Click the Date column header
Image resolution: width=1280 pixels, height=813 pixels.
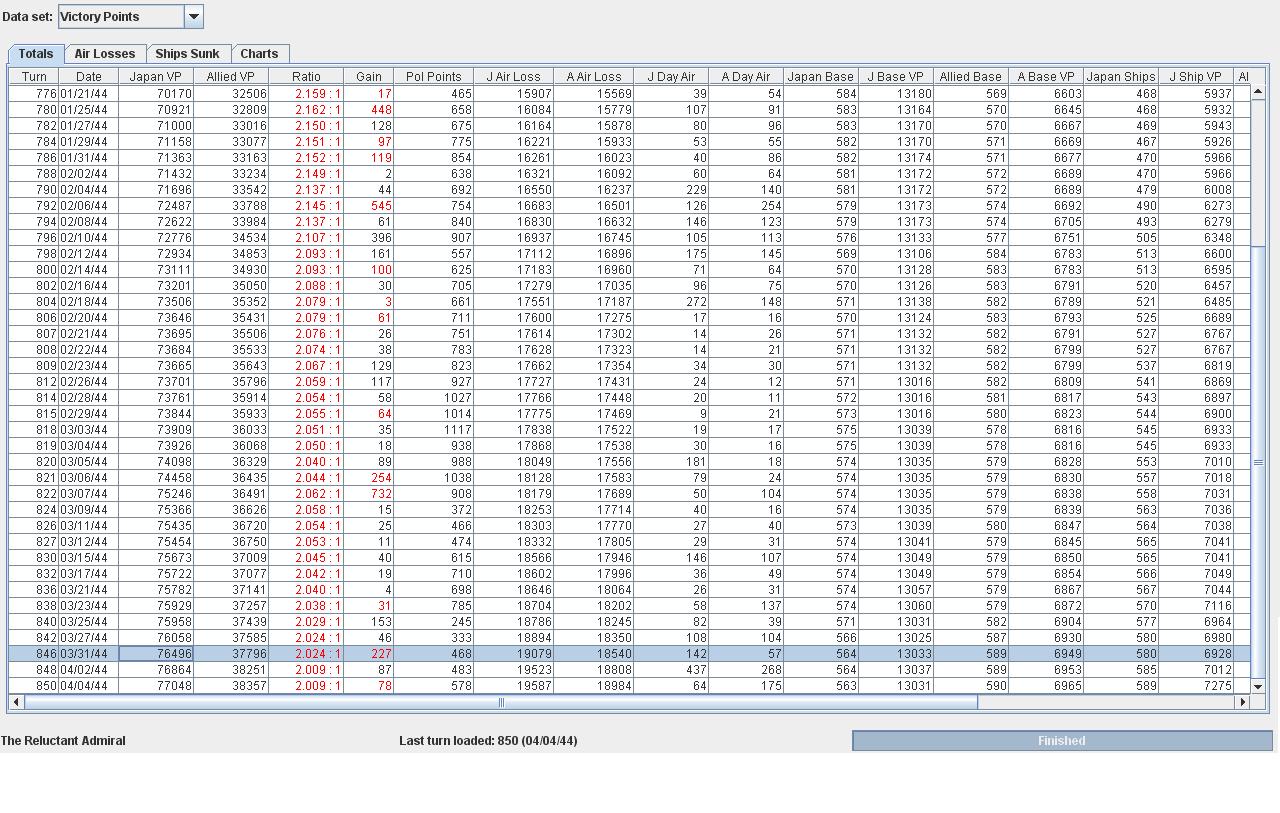pyautogui.click(x=89, y=77)
